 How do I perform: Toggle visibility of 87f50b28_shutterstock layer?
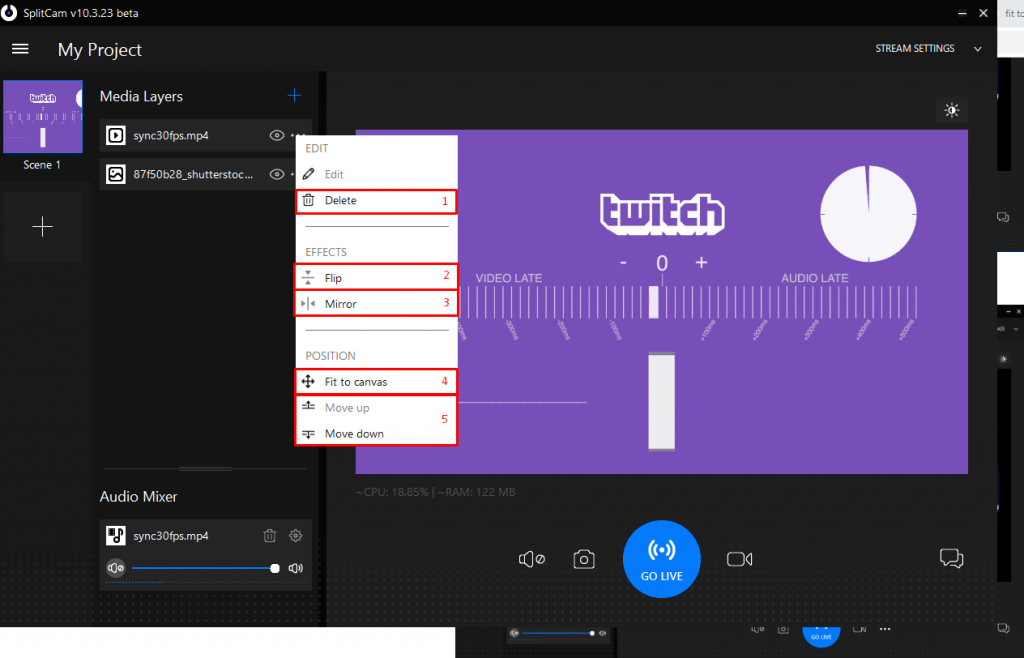point(277,174)
